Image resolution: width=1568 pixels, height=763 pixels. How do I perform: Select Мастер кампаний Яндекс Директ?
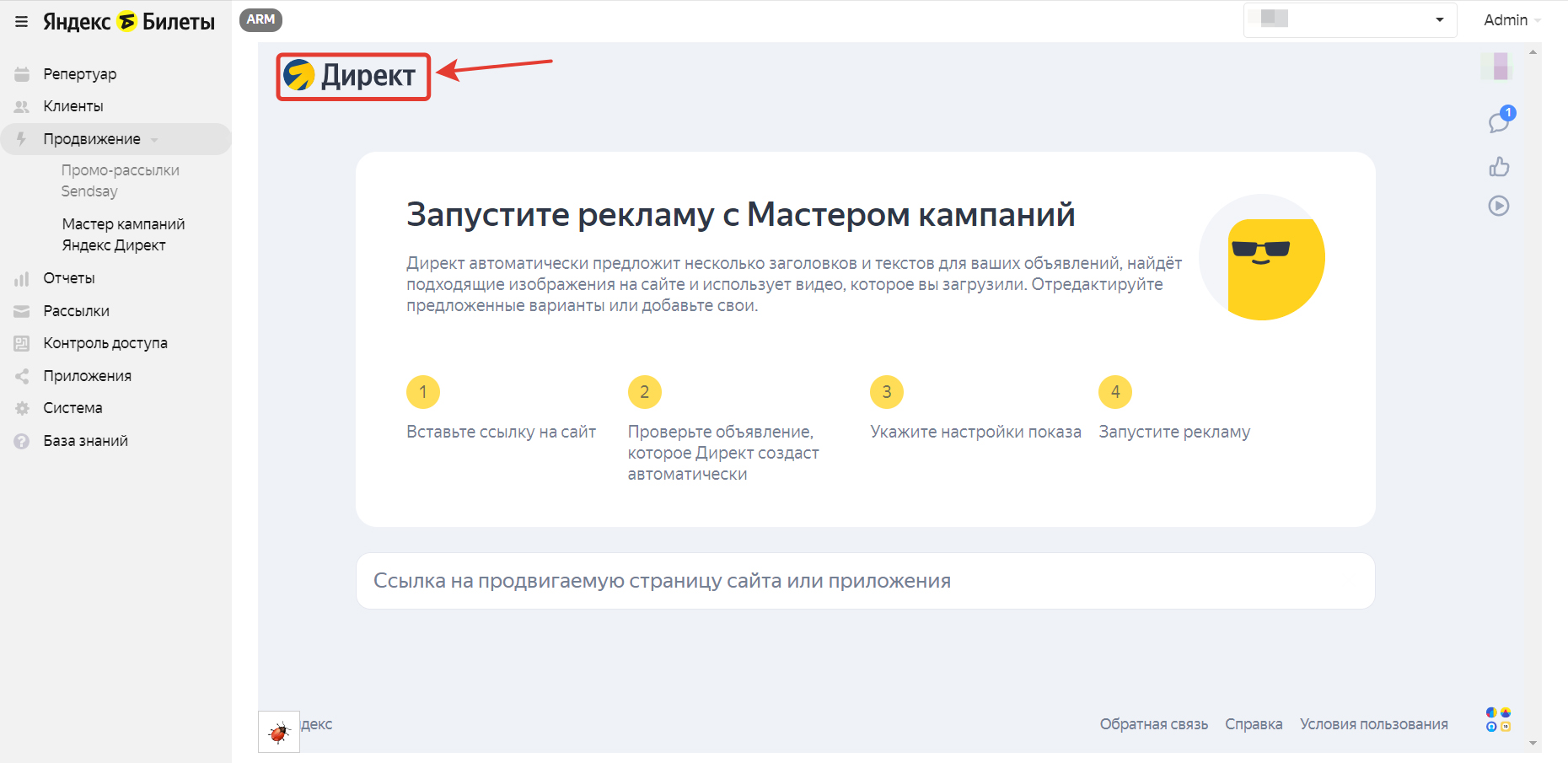coord(123,234)
